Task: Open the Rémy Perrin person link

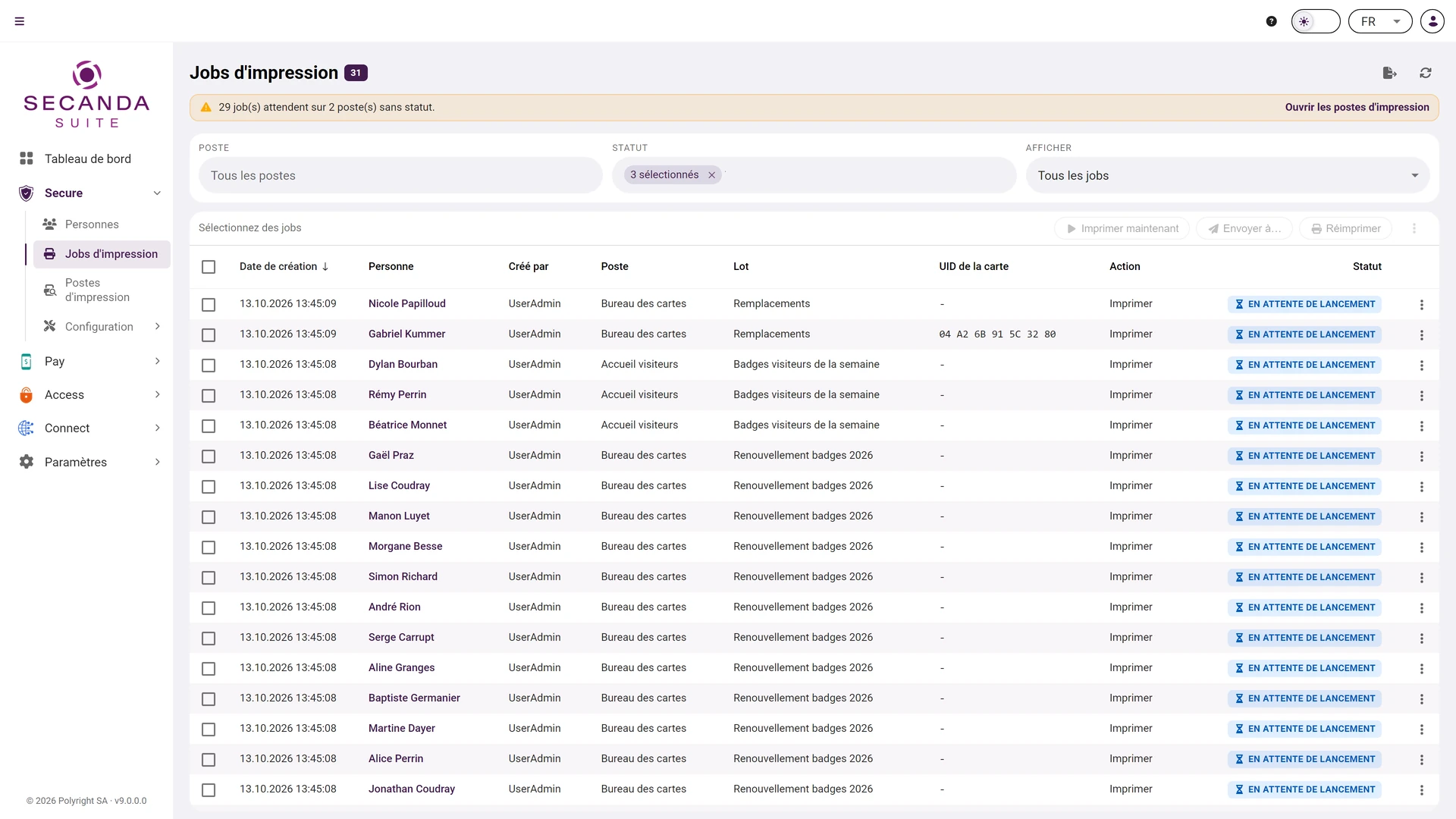Action: (x=397, y=394)
